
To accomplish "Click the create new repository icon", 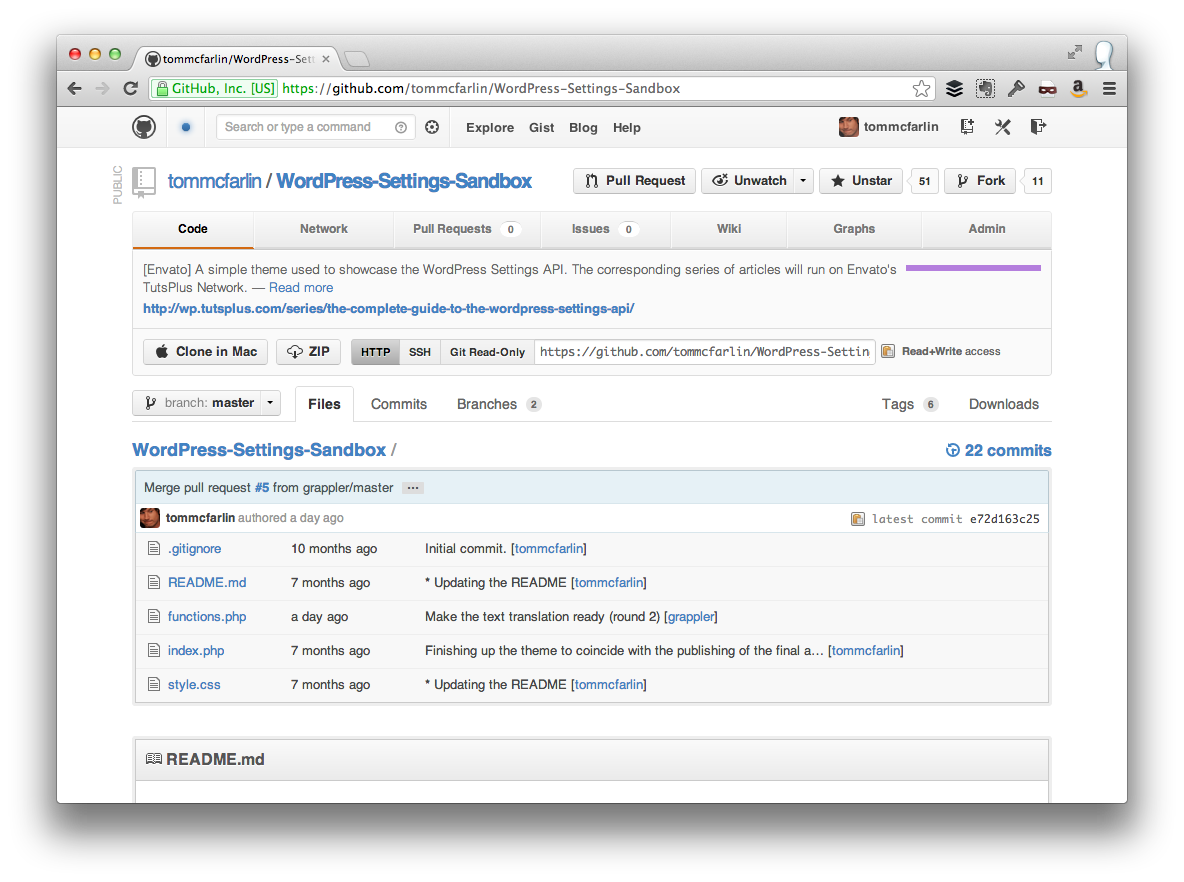I will [x=965, y=127].
